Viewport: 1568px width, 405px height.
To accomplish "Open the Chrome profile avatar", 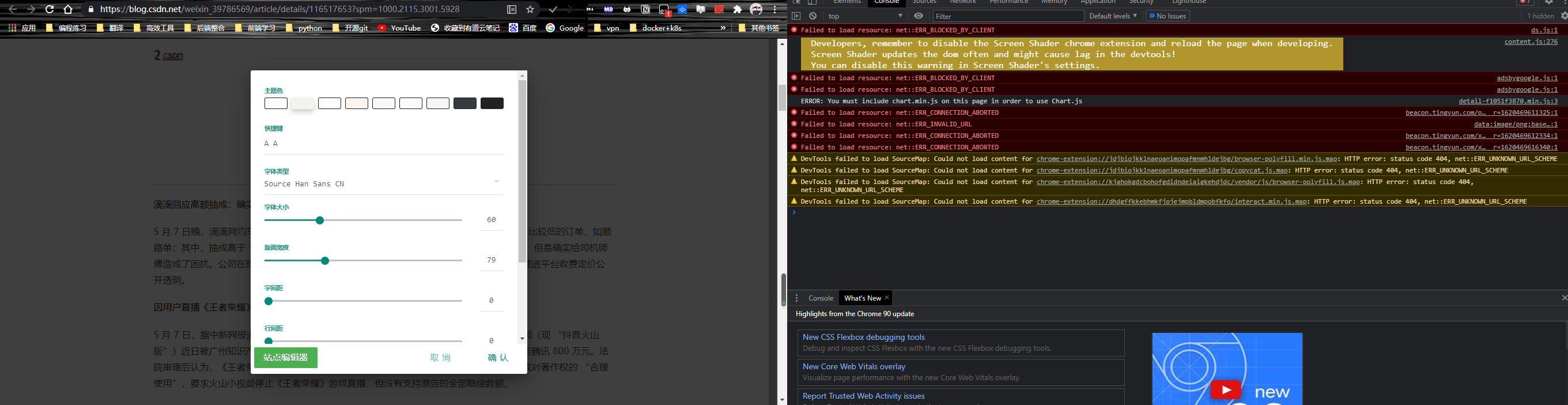I will (757, 10).
